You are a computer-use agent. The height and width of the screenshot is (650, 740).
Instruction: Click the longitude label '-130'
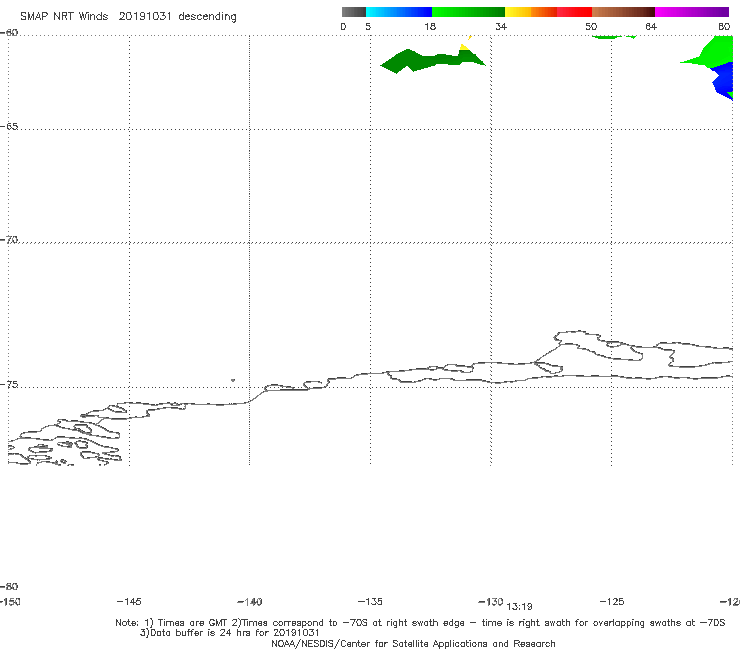click(x=491, y=601)
